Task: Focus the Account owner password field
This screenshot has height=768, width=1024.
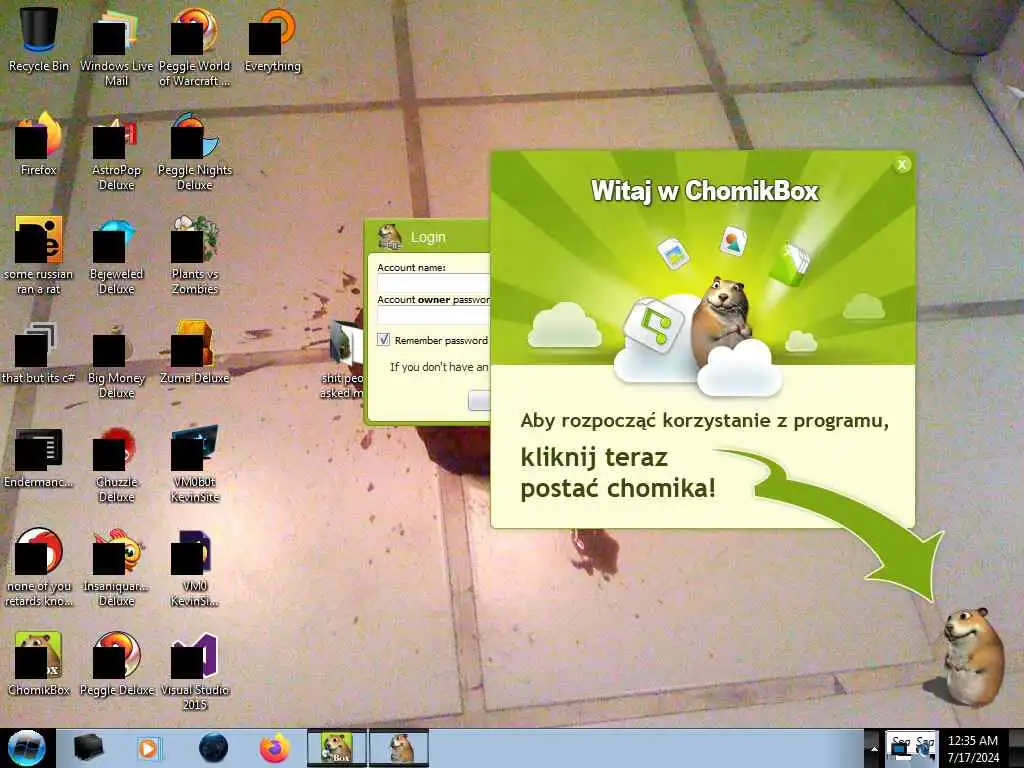Action: 434,315
